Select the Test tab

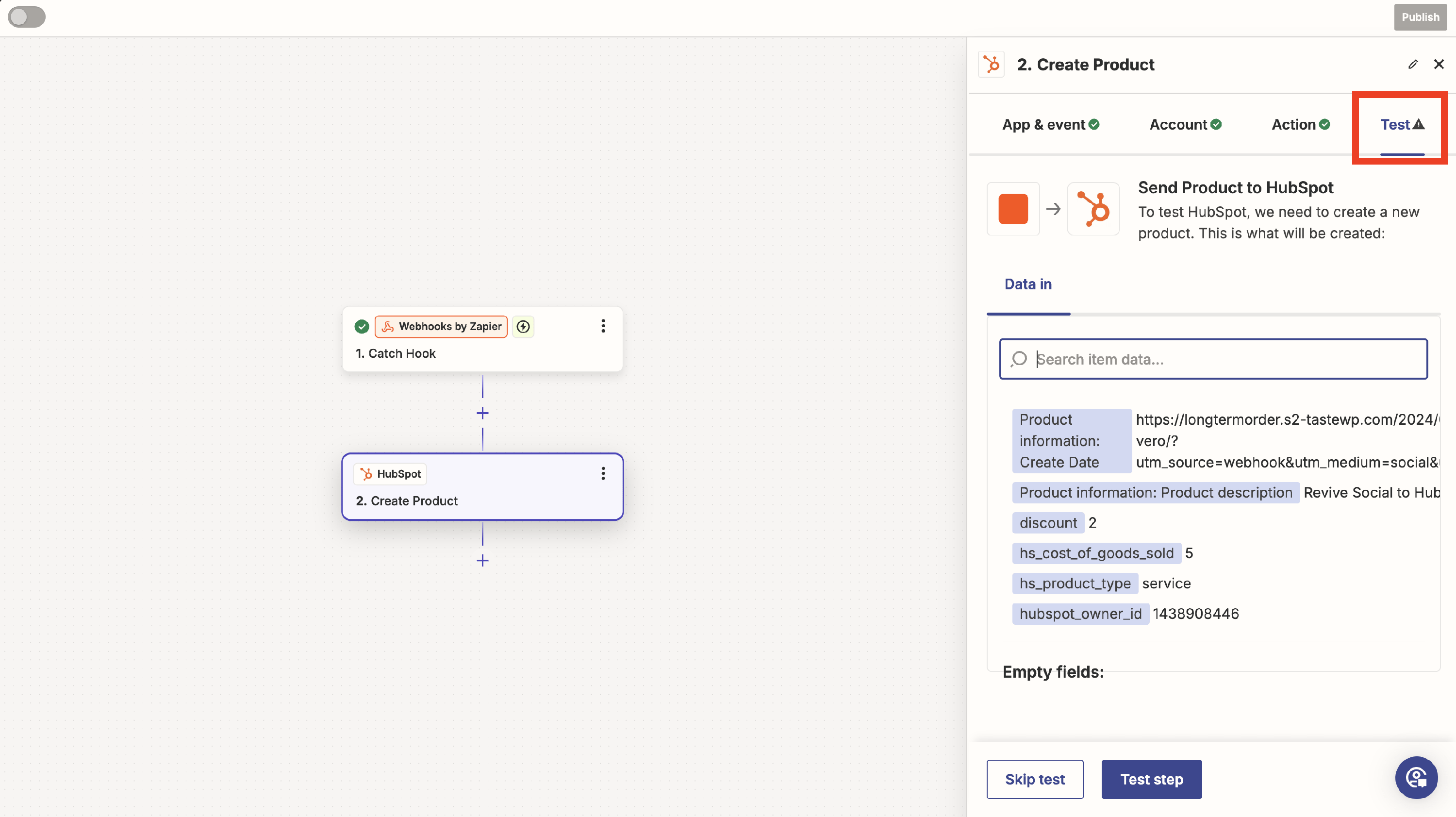pyautogui.click(x=1402, y=124)
